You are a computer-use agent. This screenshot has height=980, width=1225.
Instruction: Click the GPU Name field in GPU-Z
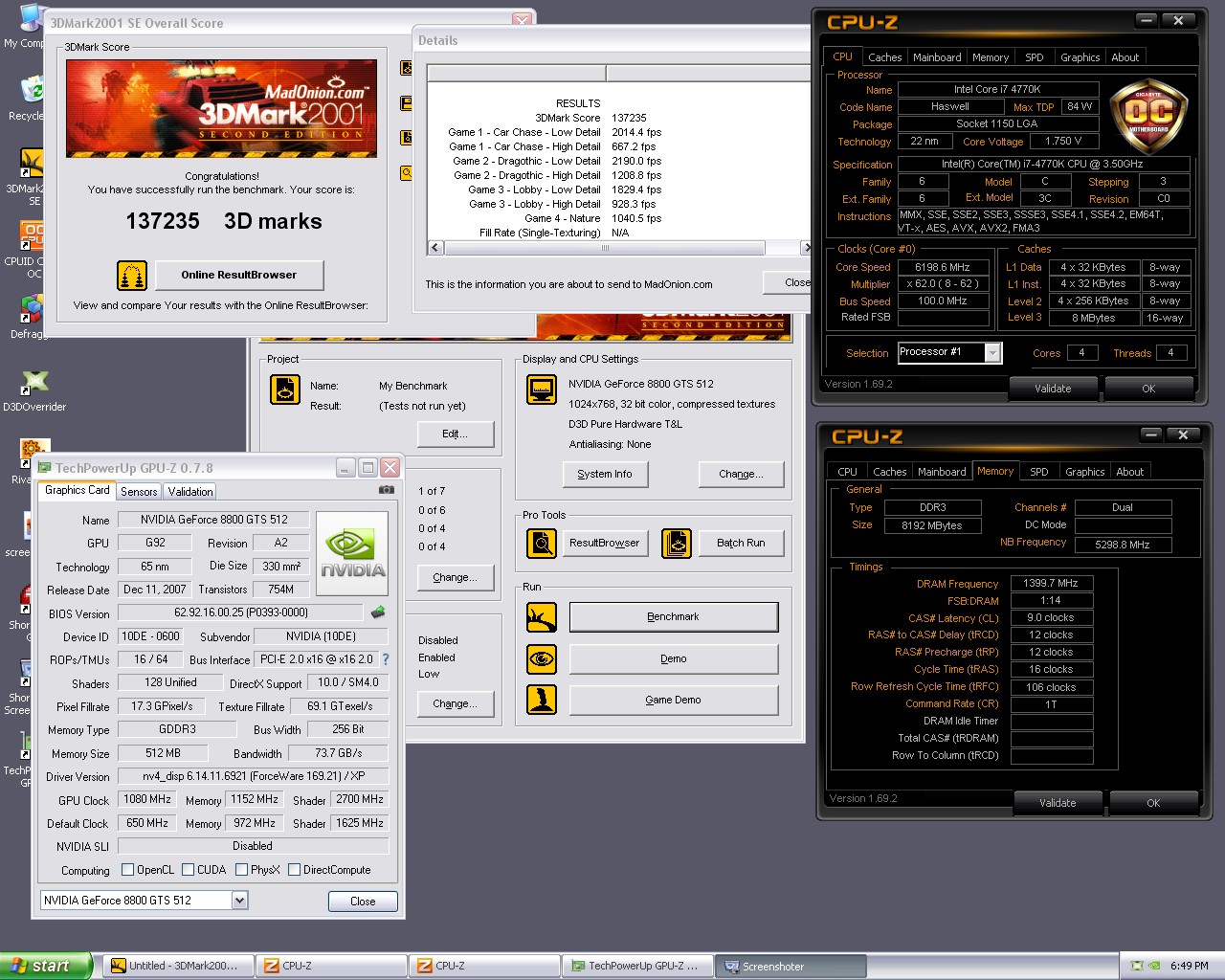tap(214, 520)
